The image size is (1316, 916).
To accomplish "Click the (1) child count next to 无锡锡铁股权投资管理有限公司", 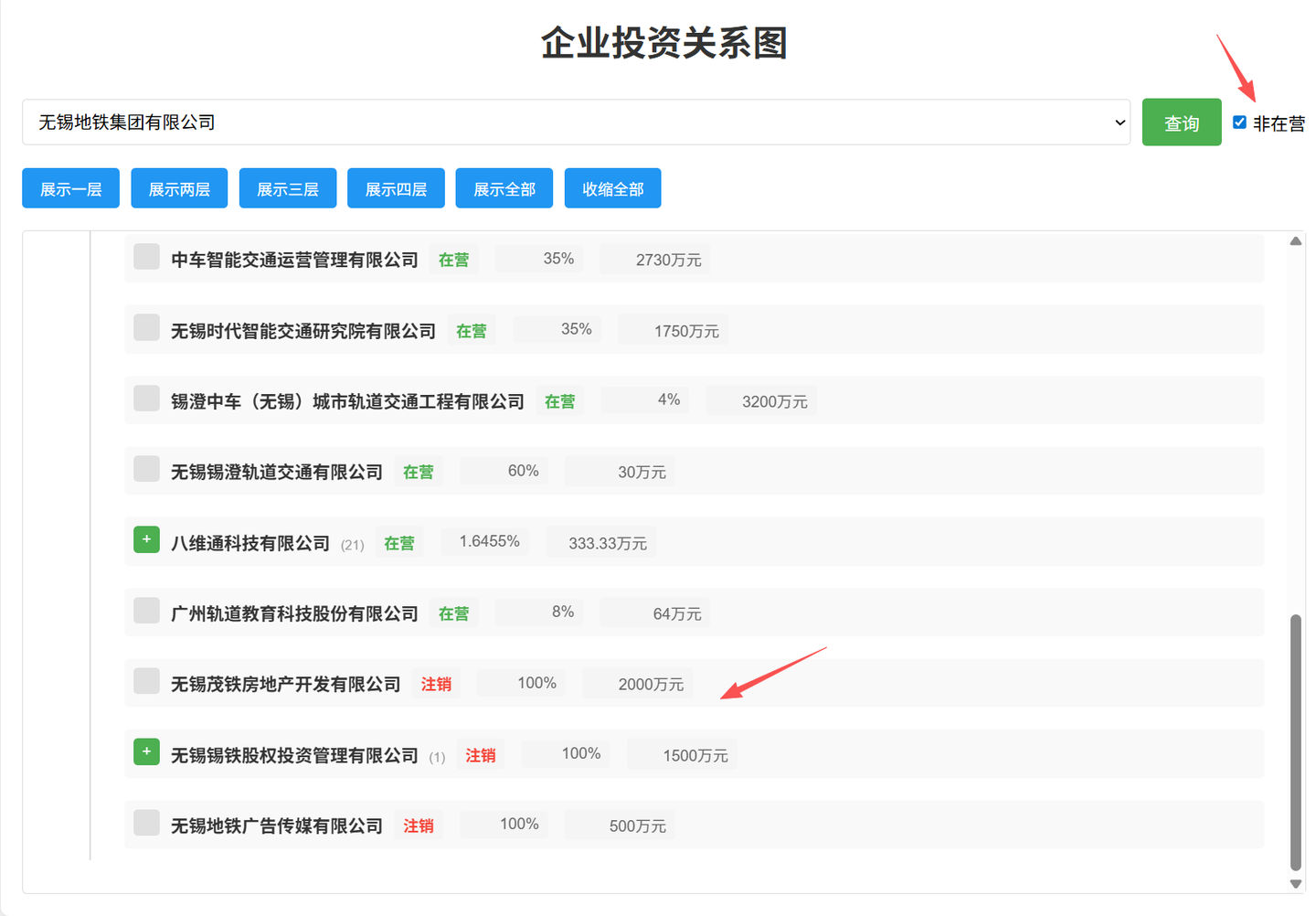I will pyautogui.click(x=437, y=757).
